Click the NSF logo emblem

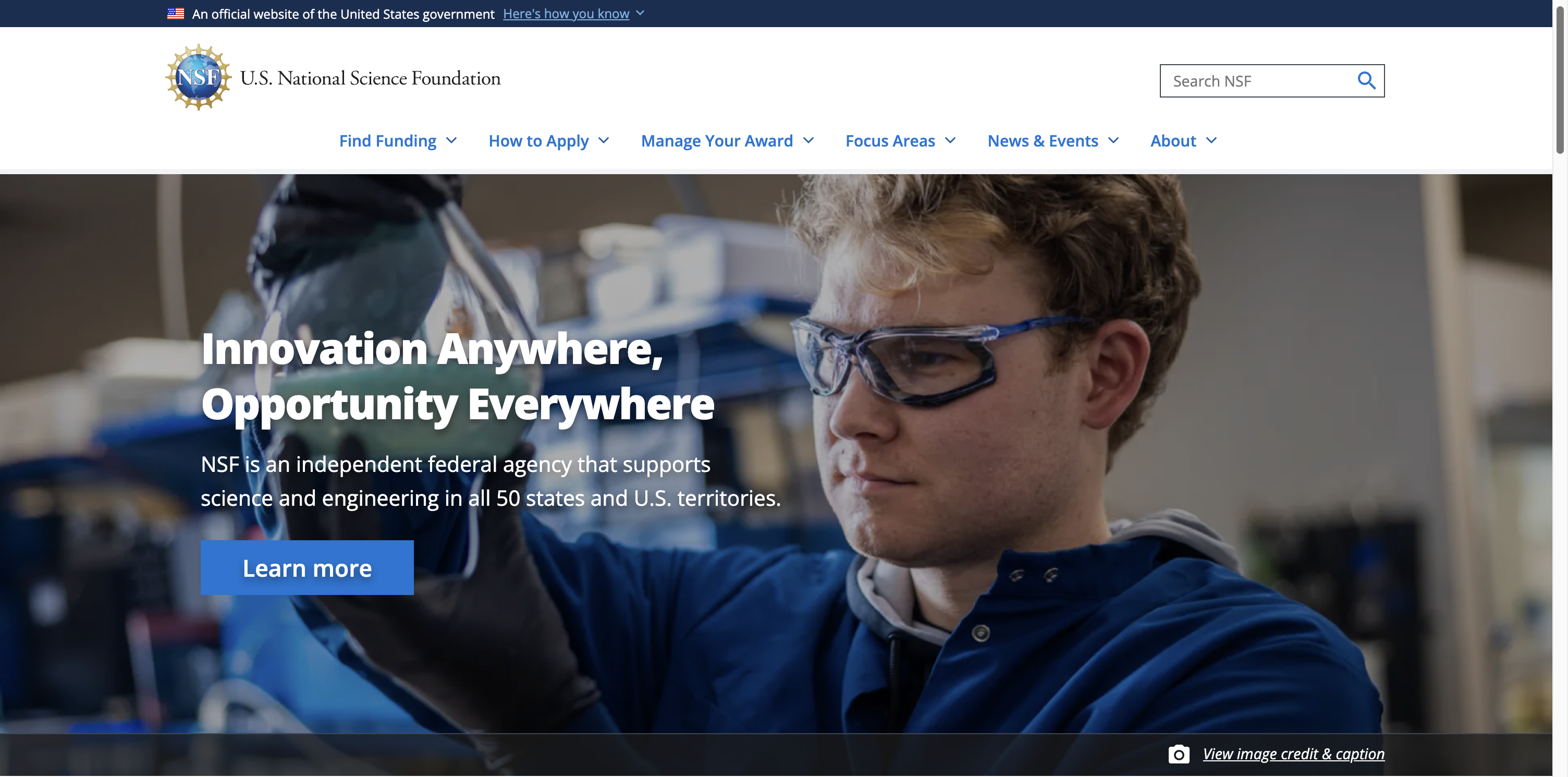coord(199,77)
